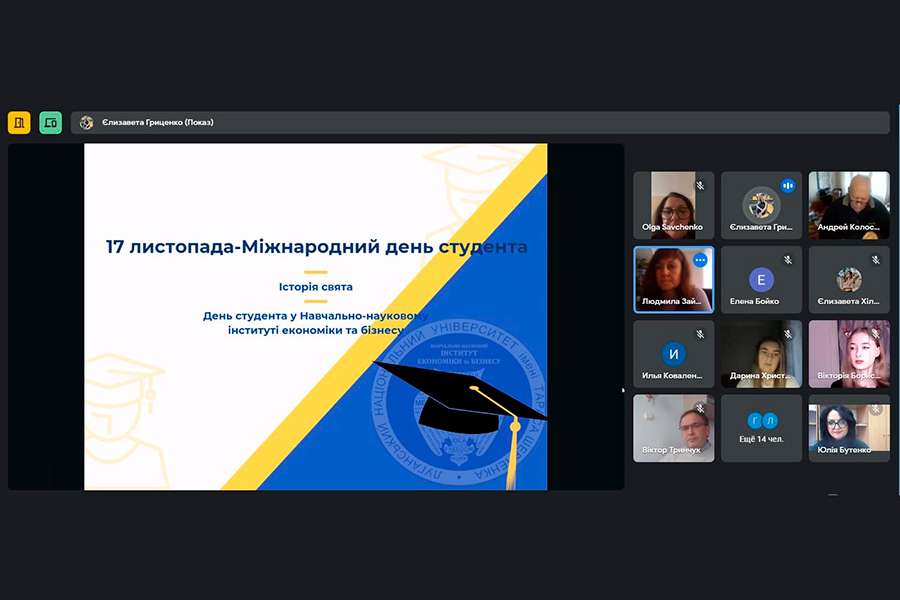The width and height of the screenshot is (900, 600).
Task: Click the green screen-share devices icon
Action: pos(50,122)
